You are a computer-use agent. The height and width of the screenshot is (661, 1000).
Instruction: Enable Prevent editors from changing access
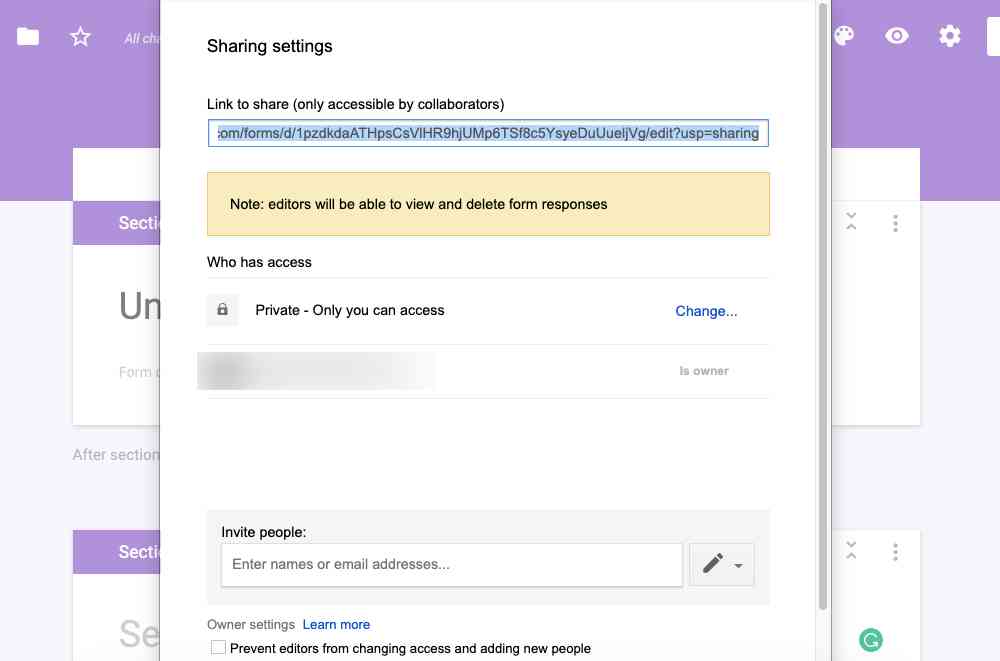coord(216,648)
